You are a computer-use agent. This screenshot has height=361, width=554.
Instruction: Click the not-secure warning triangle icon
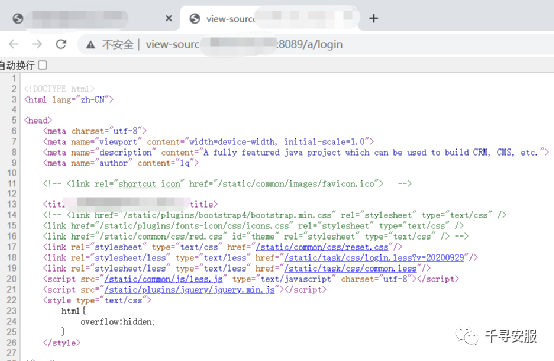pyautogui.click(x=90, y=45)
